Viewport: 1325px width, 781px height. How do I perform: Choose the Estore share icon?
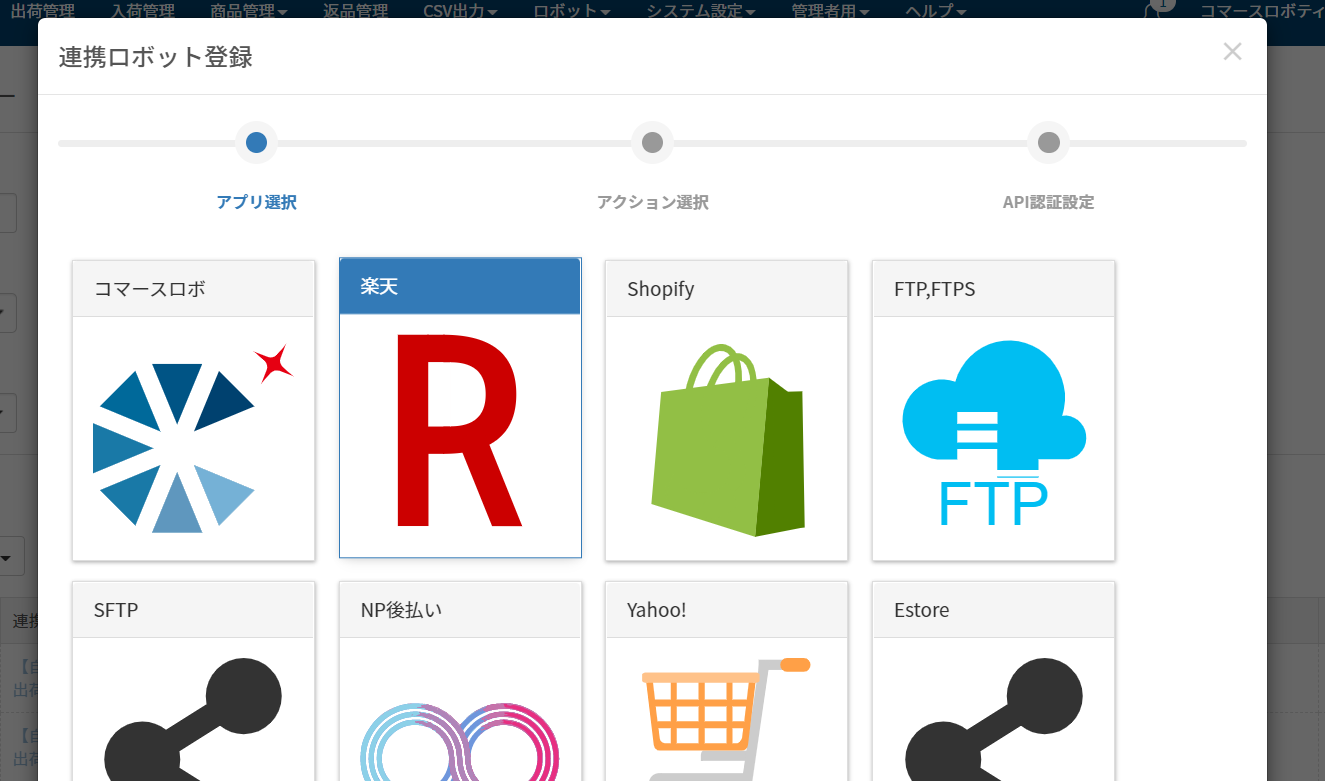994,718
